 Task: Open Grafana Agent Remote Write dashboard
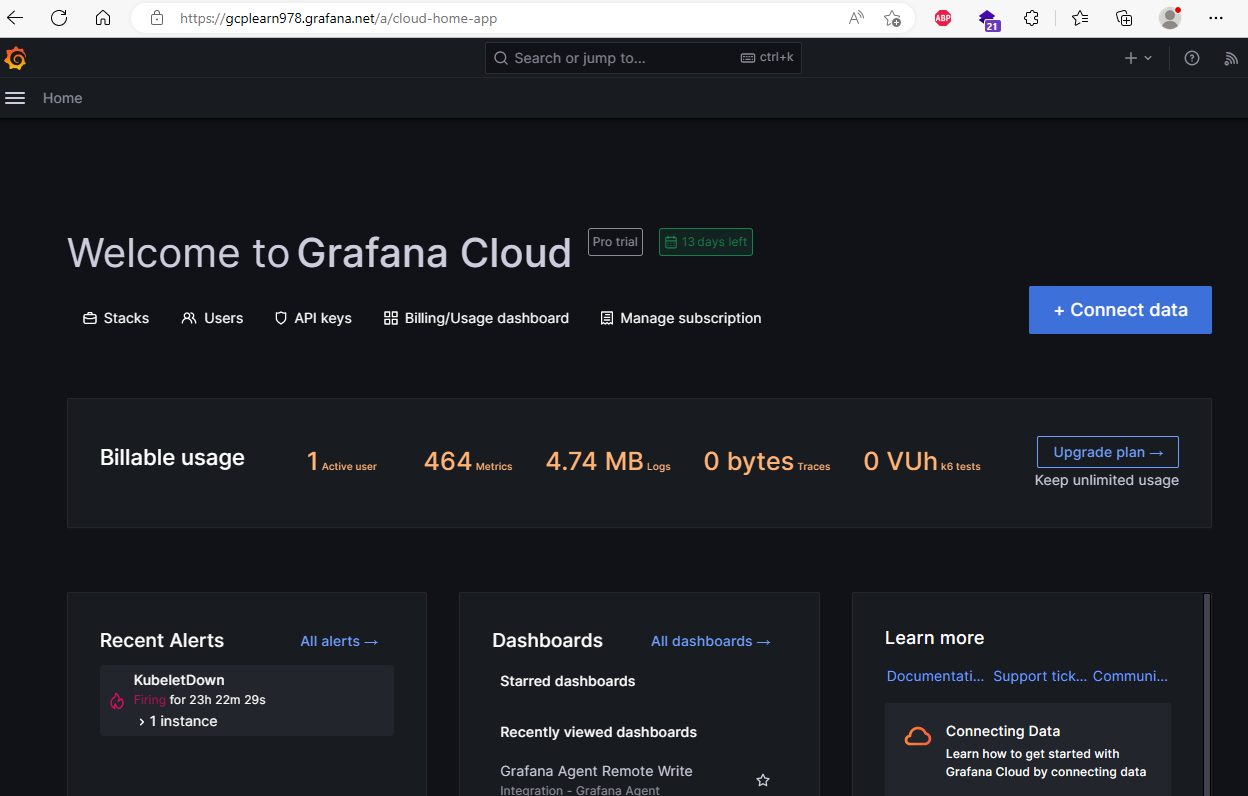(x=596, y=771)
